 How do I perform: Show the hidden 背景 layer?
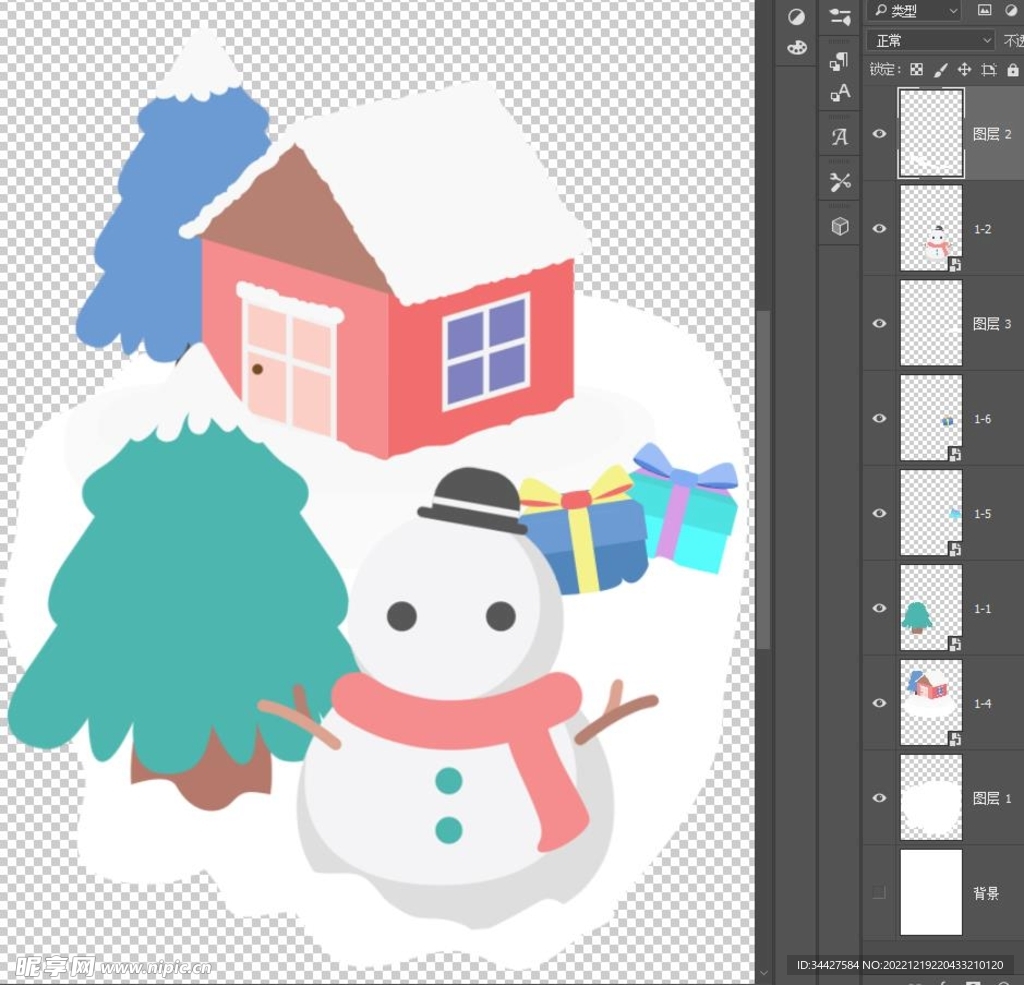click(x=880, y=893)
